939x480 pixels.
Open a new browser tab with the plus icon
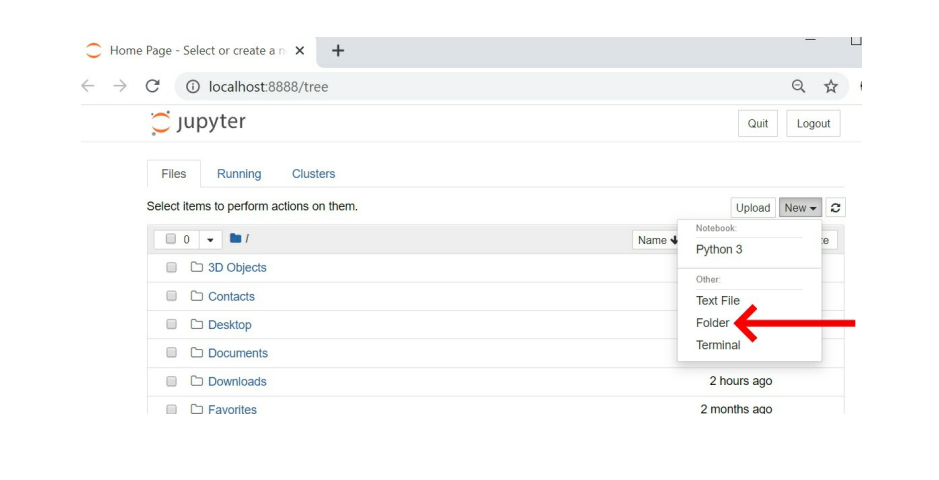338,51
